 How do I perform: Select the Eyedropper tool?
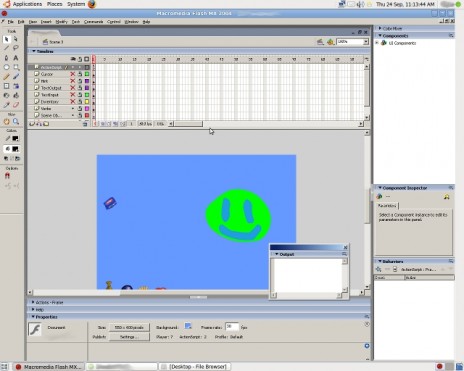[x=6, y=105]
